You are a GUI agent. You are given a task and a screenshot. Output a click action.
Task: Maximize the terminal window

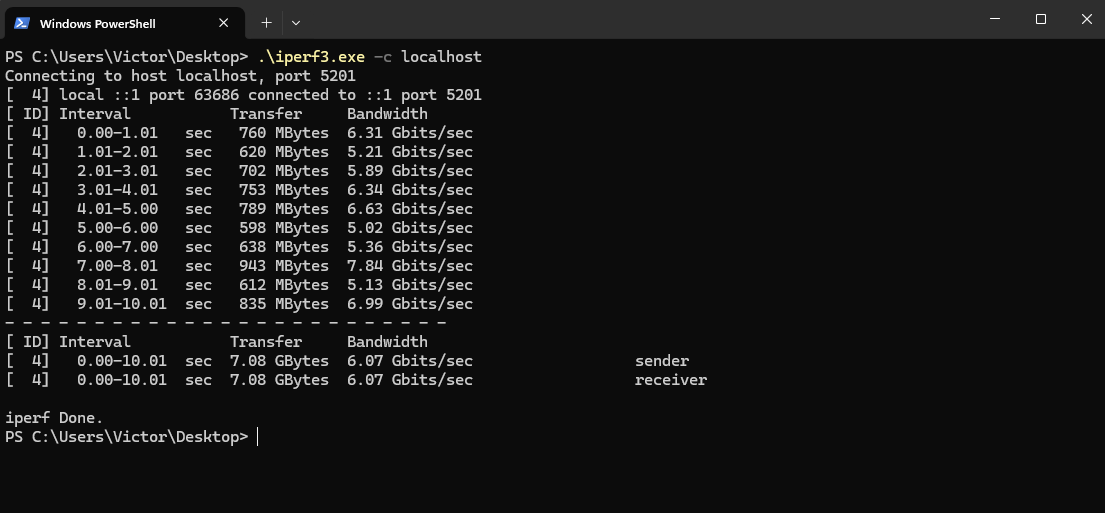[1041, 19]
